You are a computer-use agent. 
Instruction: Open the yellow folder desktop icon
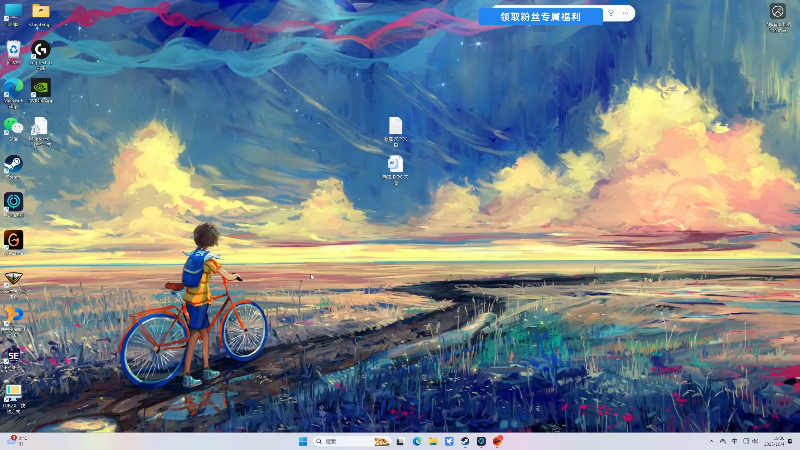[40, 12]
